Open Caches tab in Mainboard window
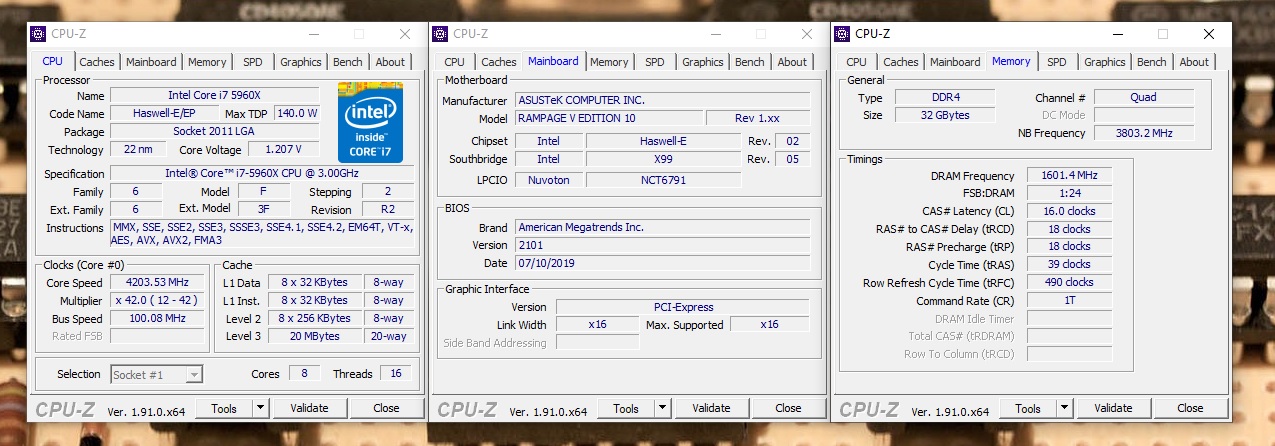 499,62
